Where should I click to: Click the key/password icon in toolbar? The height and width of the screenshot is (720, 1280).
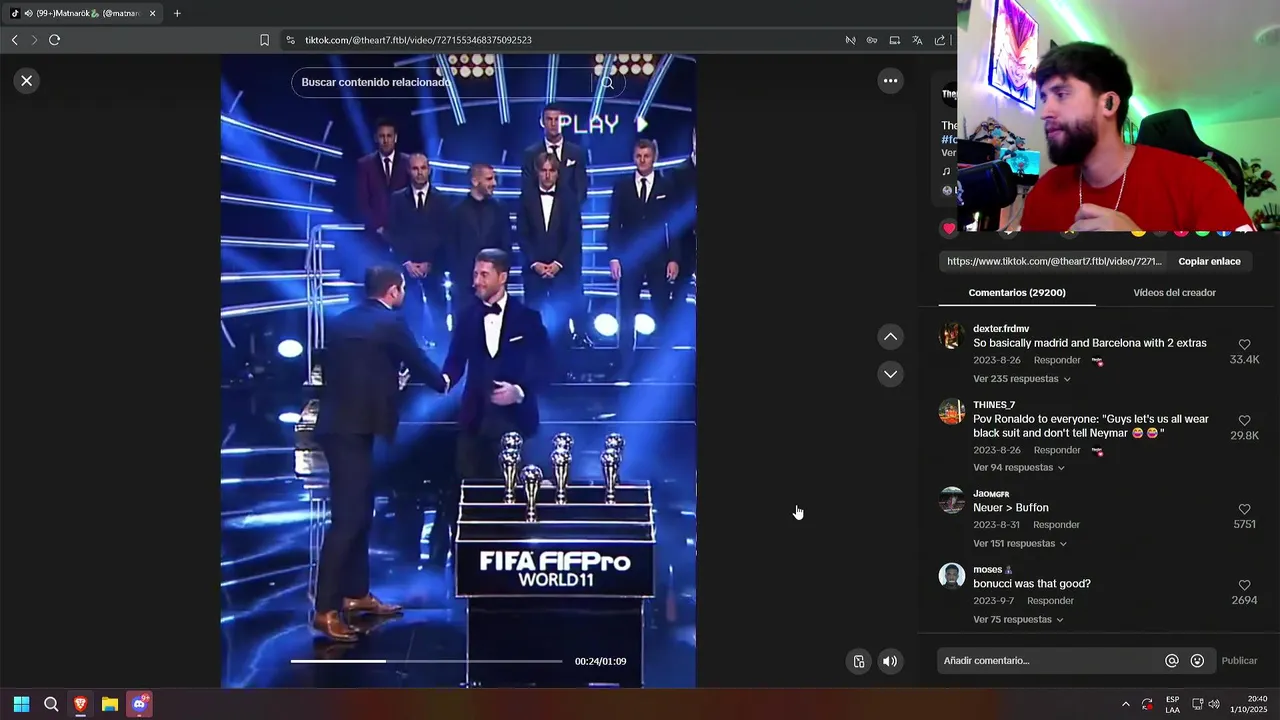(x=872, y=40)
